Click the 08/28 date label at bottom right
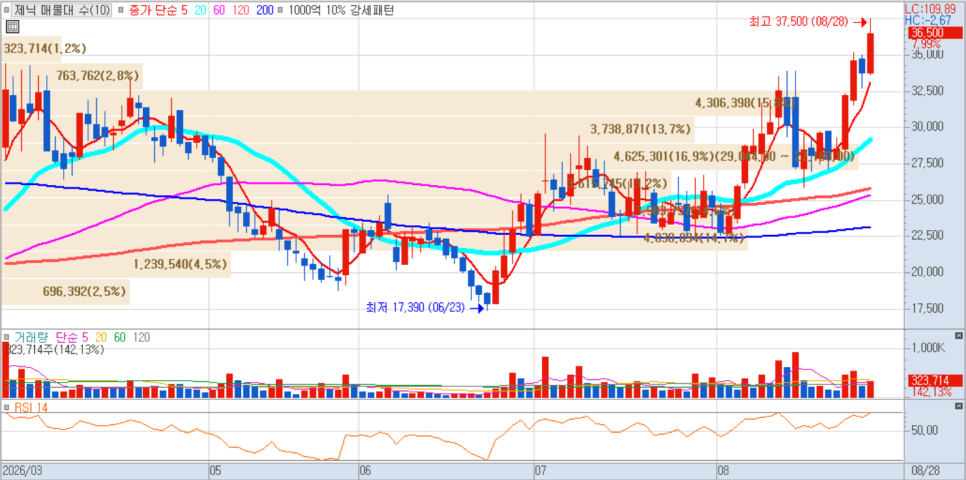Image resolution: width=966 pixels, height=480 pixels. coord(925,471)
